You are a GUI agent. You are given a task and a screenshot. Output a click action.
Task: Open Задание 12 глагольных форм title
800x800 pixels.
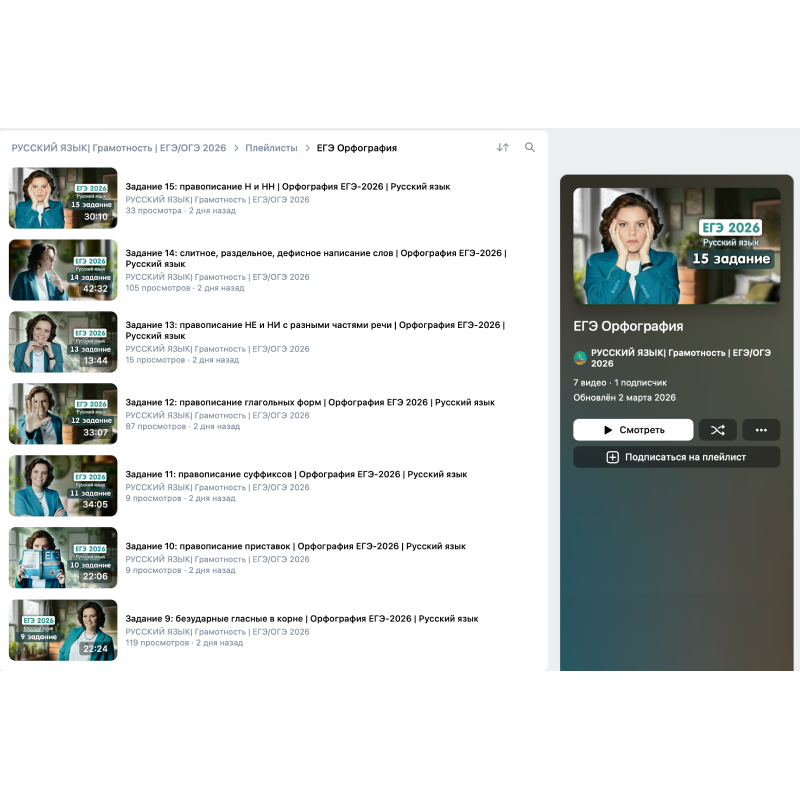[x=310, y=402]
